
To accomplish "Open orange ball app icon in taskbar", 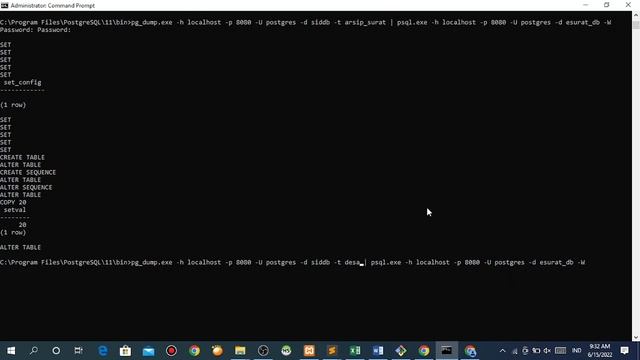I will (x=217, y=351).
